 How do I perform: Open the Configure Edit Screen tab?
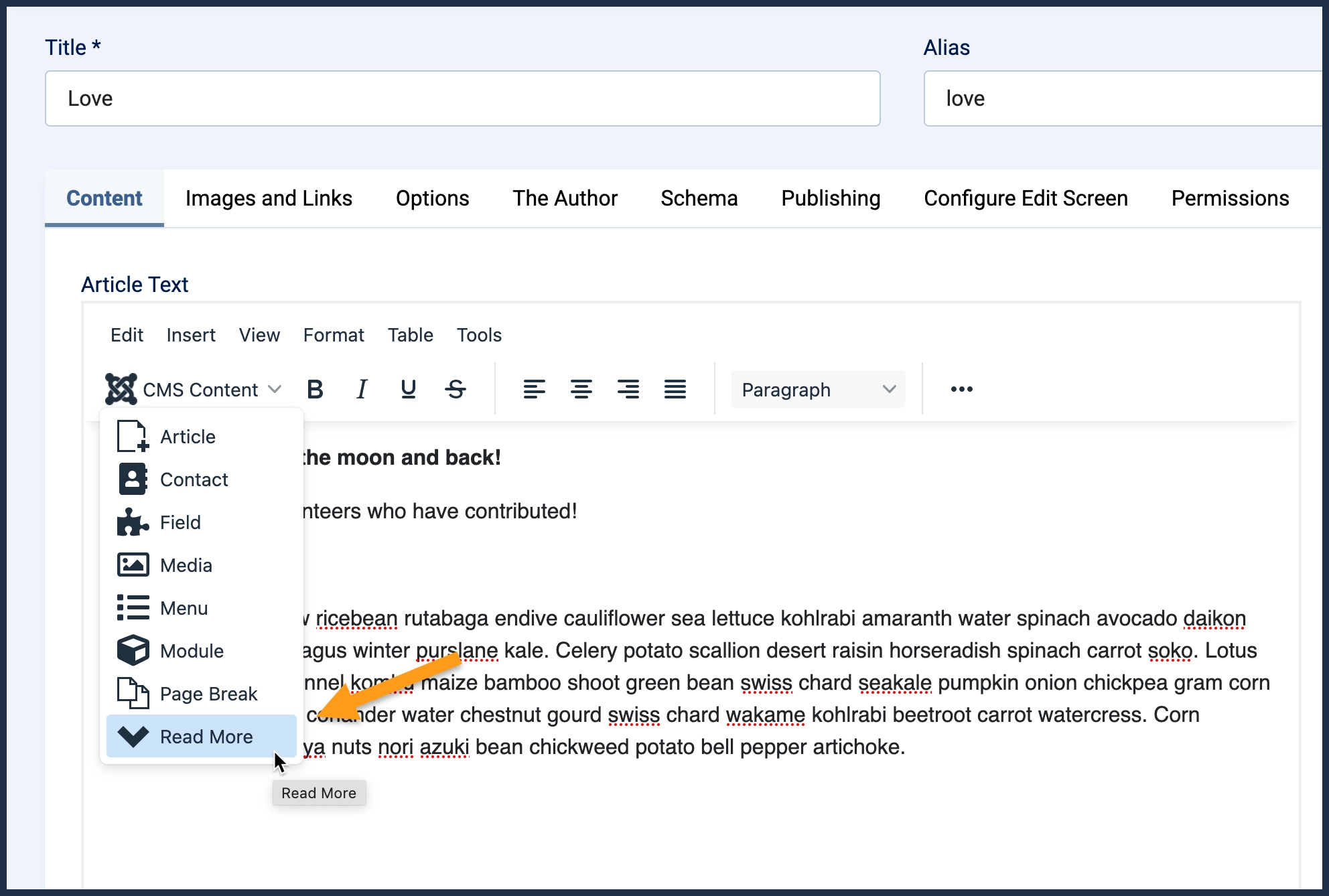click(x=1026, y=198)
